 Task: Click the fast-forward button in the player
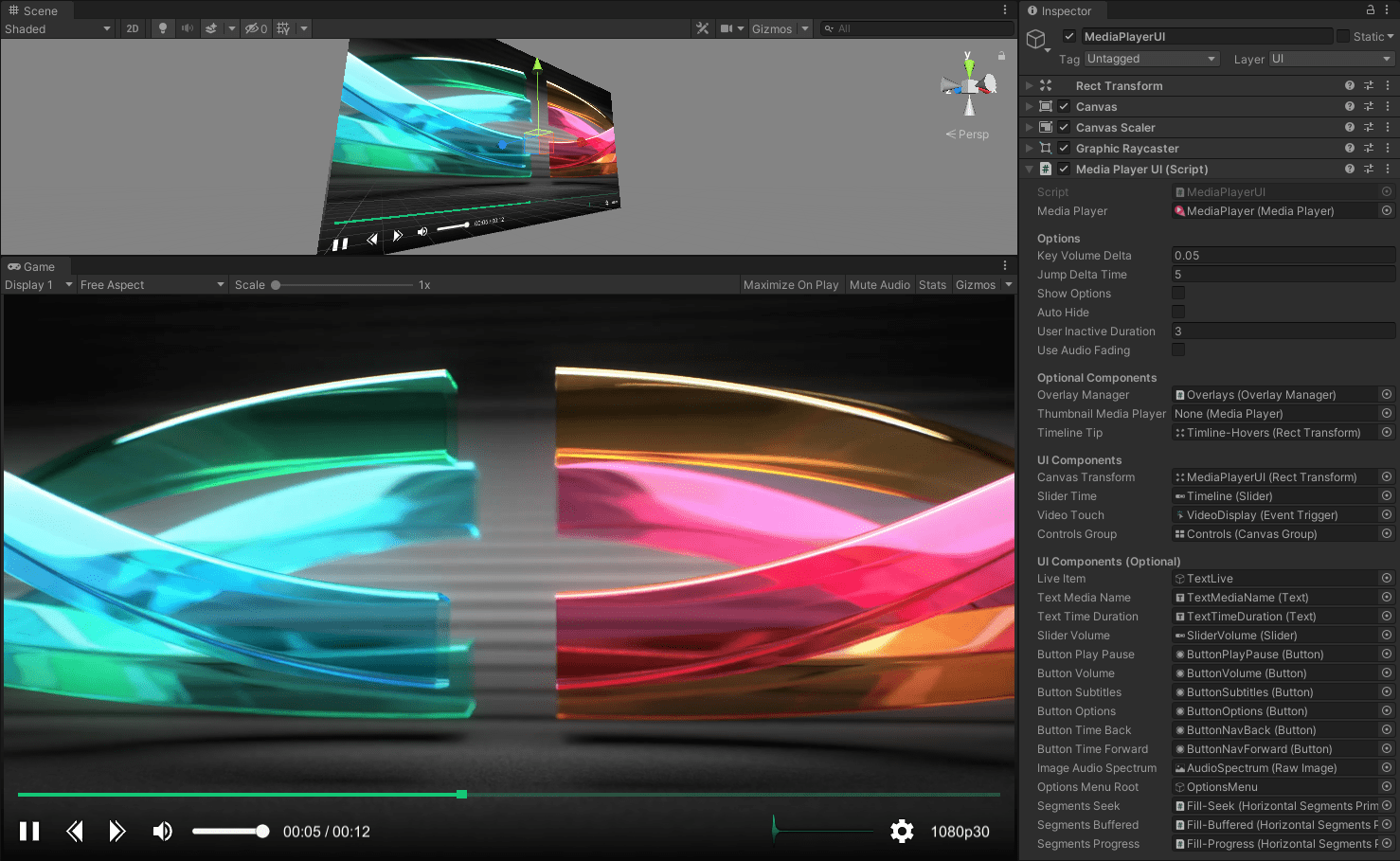point(117,831)
